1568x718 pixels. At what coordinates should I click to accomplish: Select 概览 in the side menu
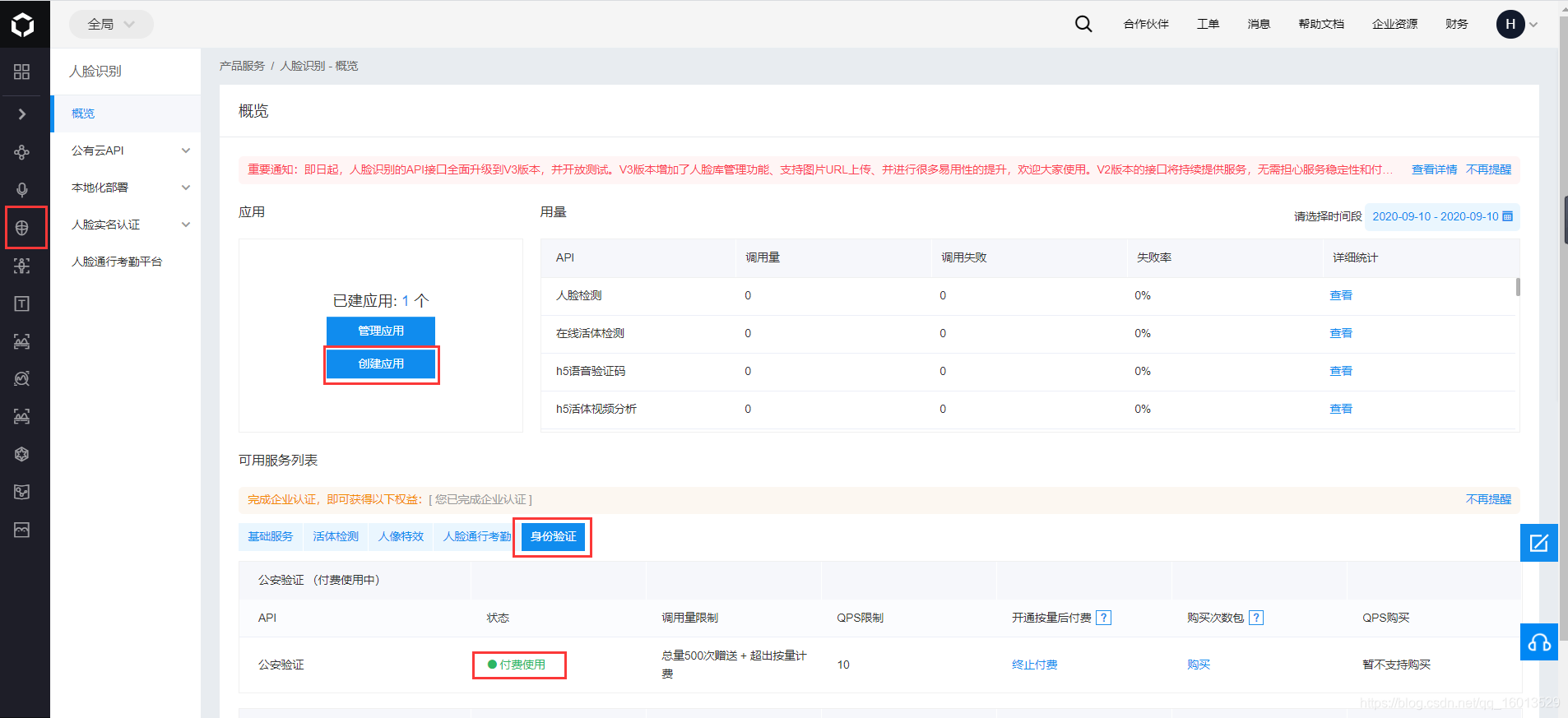[x=126, y=113]
